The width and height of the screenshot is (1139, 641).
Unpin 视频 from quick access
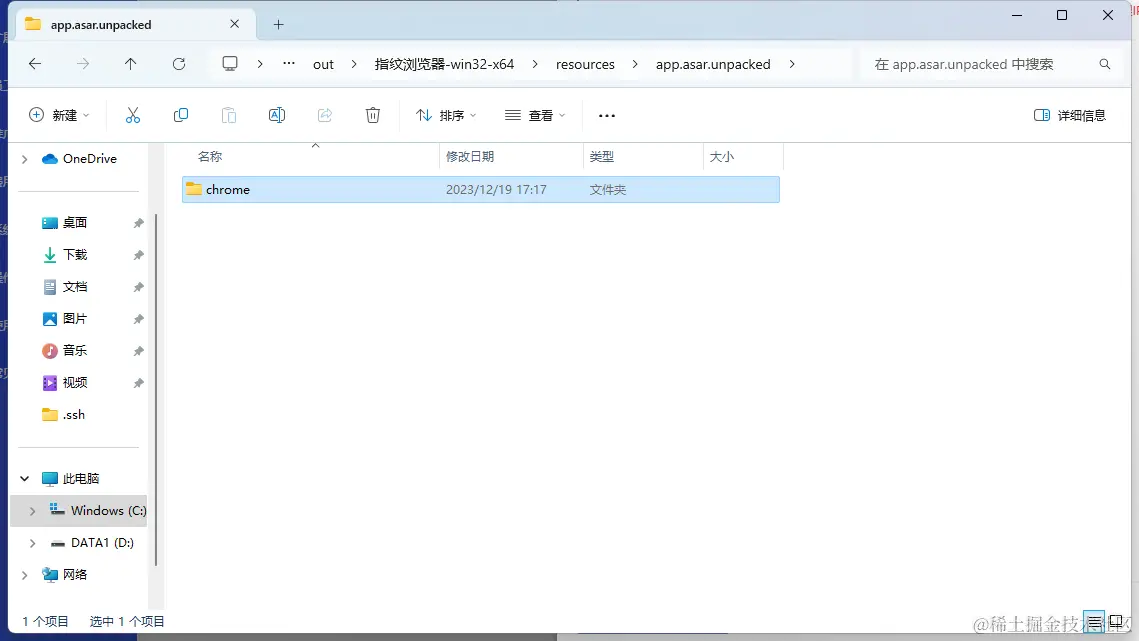click(x=138, y=383)
